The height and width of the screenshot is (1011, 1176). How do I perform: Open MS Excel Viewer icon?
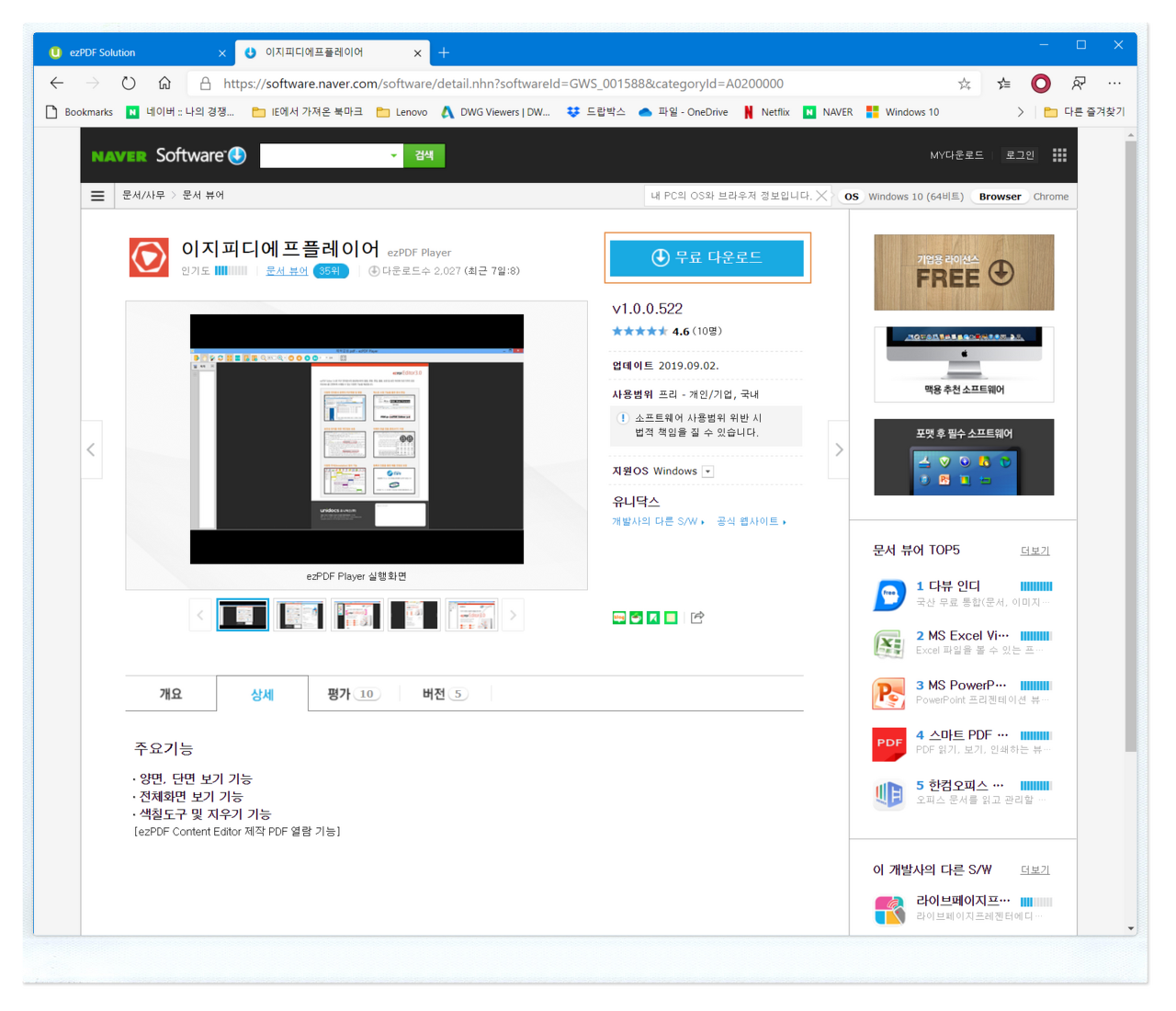pyautogui.click(x=889, y=643)
